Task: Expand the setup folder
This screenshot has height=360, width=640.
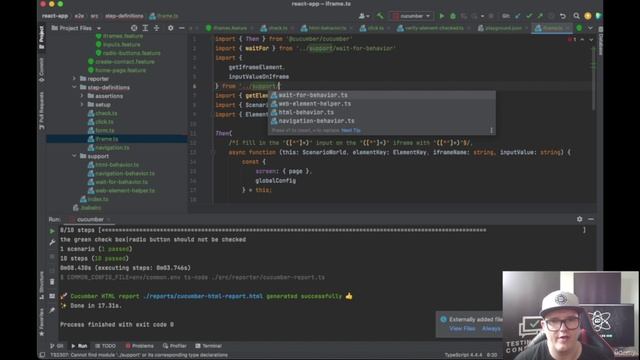Action: click(x=82, y=104)
